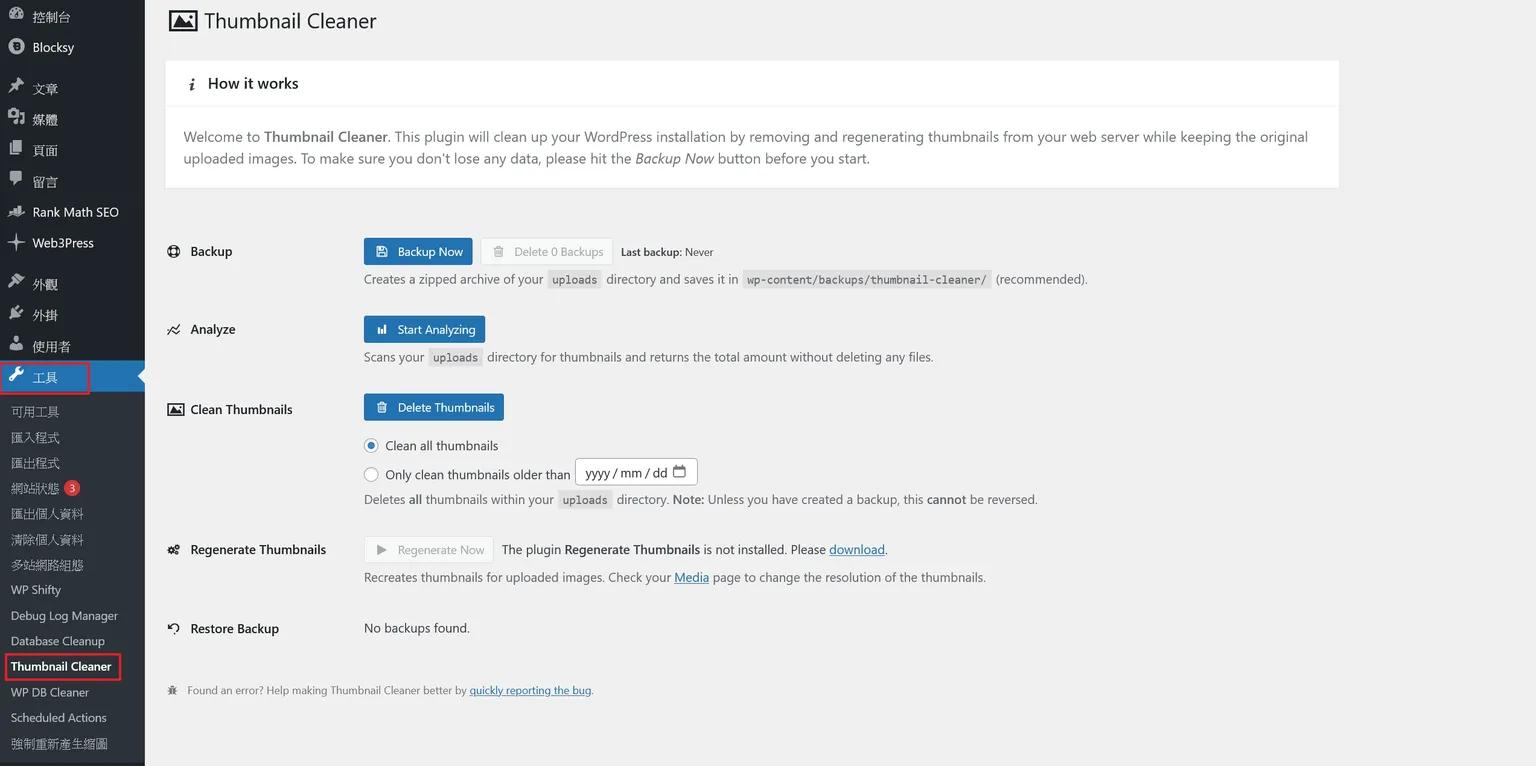Viewport: 1536px width, 766px height.
Task: Click the 使用者 user icon
Action: coord(16,345)
